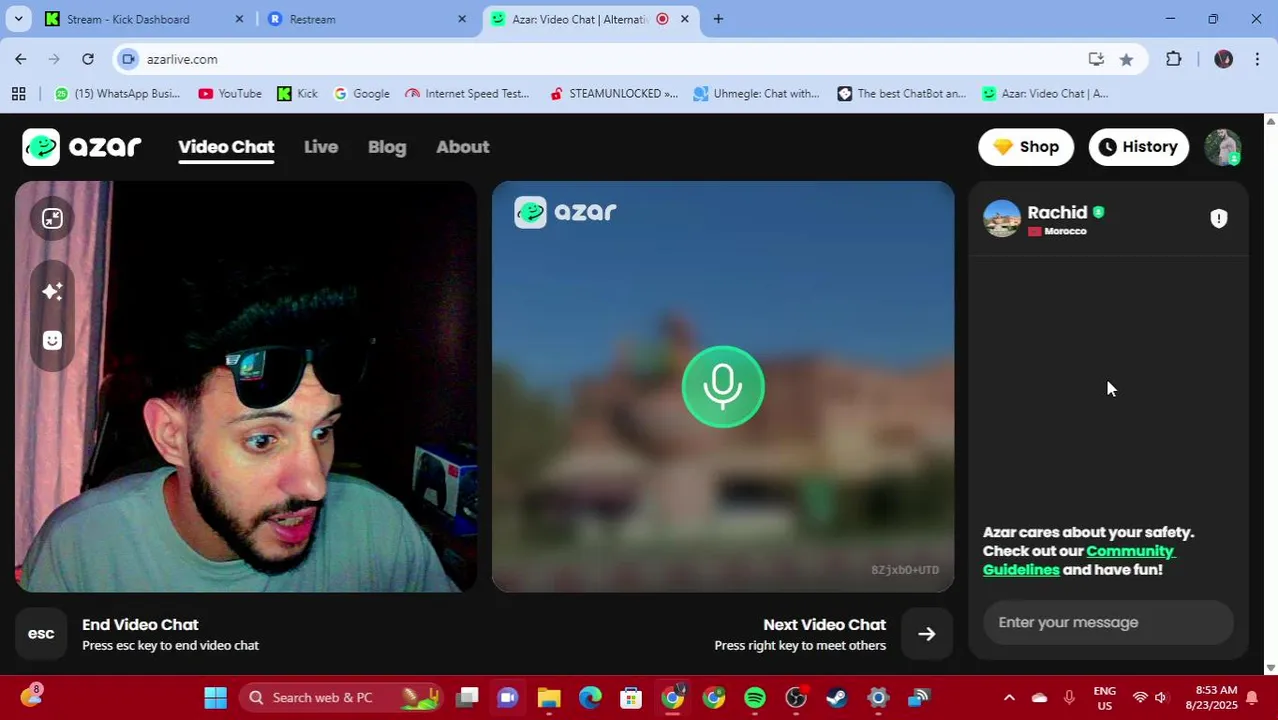This screenshot has width=1278, height=720.
Task: Click the Azar logo in the header
Action: pyautogui.click(x=82, y=147)
